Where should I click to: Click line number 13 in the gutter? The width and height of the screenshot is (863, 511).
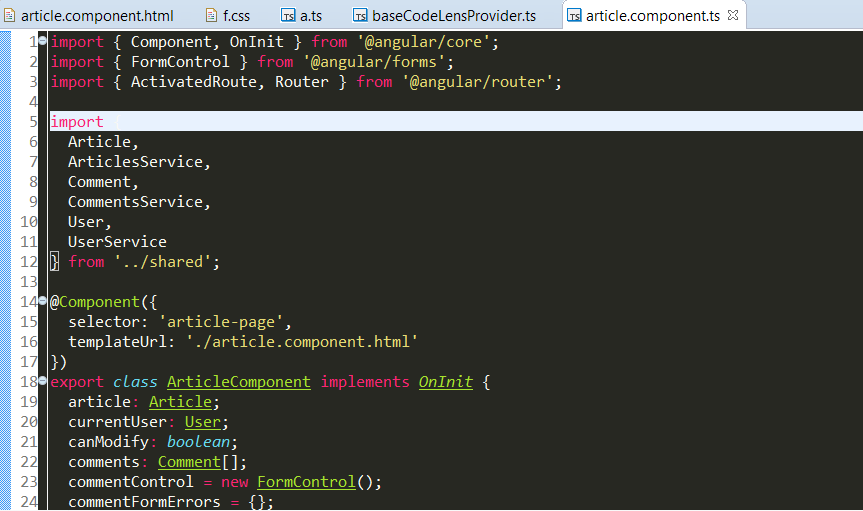(x=29, y=282)
